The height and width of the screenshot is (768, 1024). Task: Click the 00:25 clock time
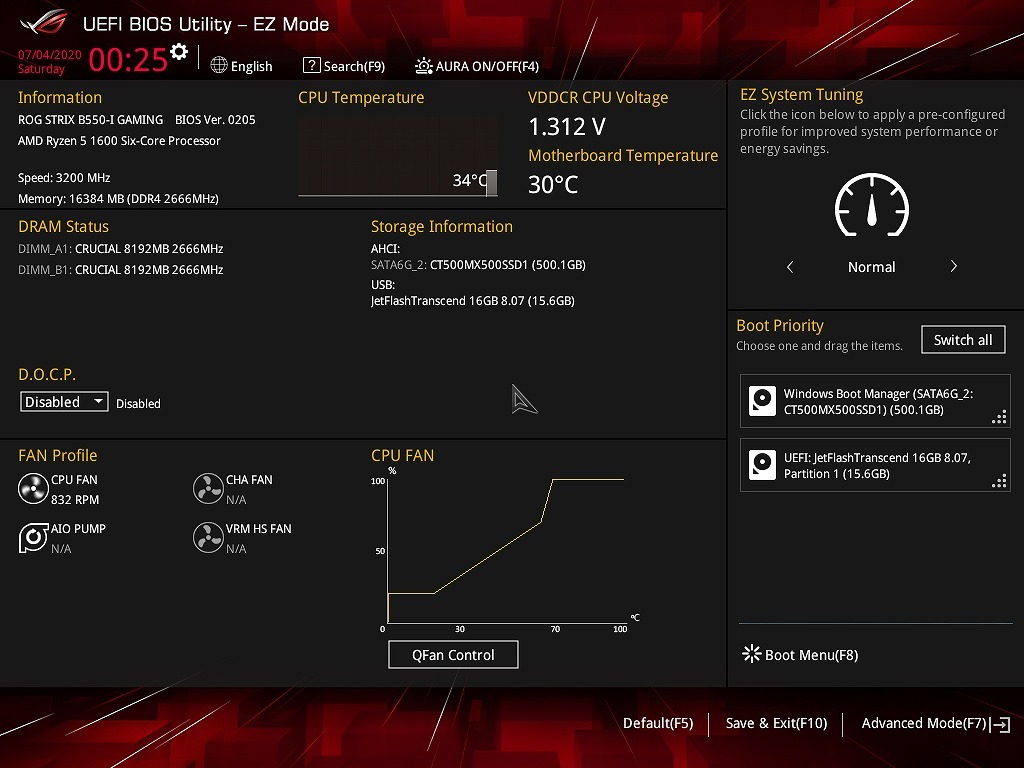(128, 60)
